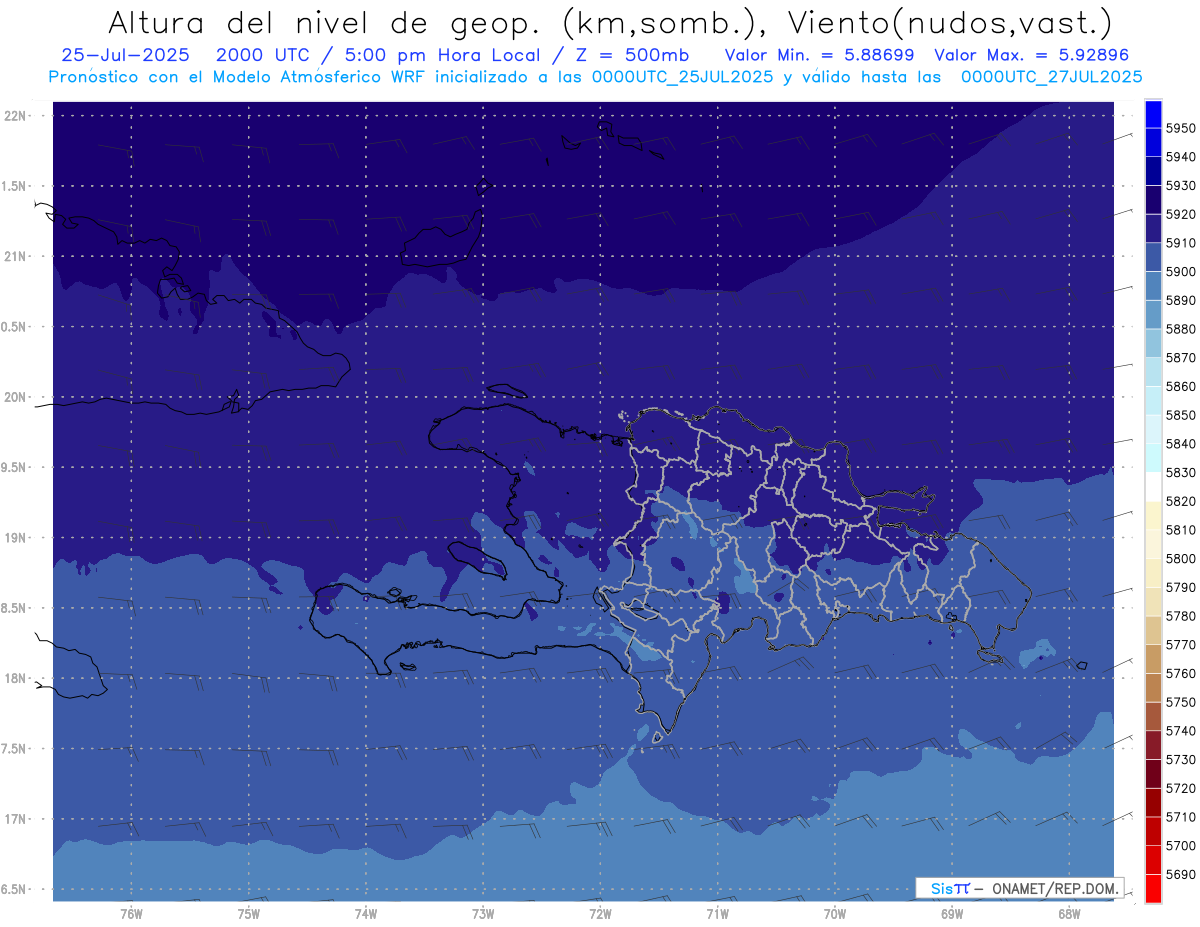Click the 19N latitude axis label

click(15, 538)
